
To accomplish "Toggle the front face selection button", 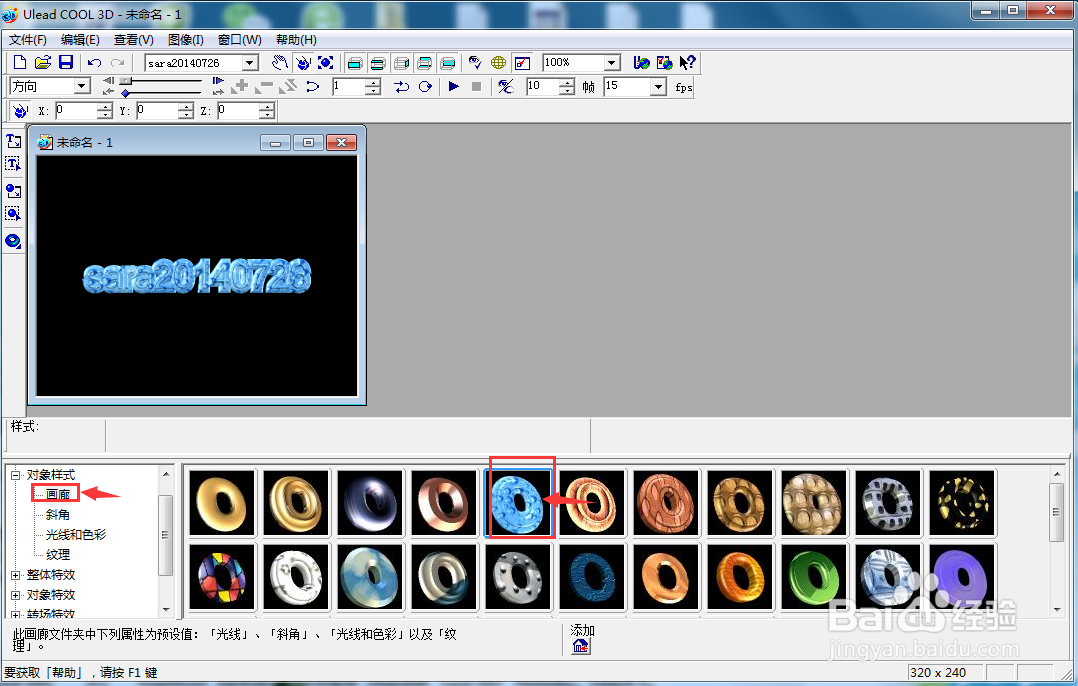I will click(355, 63).
